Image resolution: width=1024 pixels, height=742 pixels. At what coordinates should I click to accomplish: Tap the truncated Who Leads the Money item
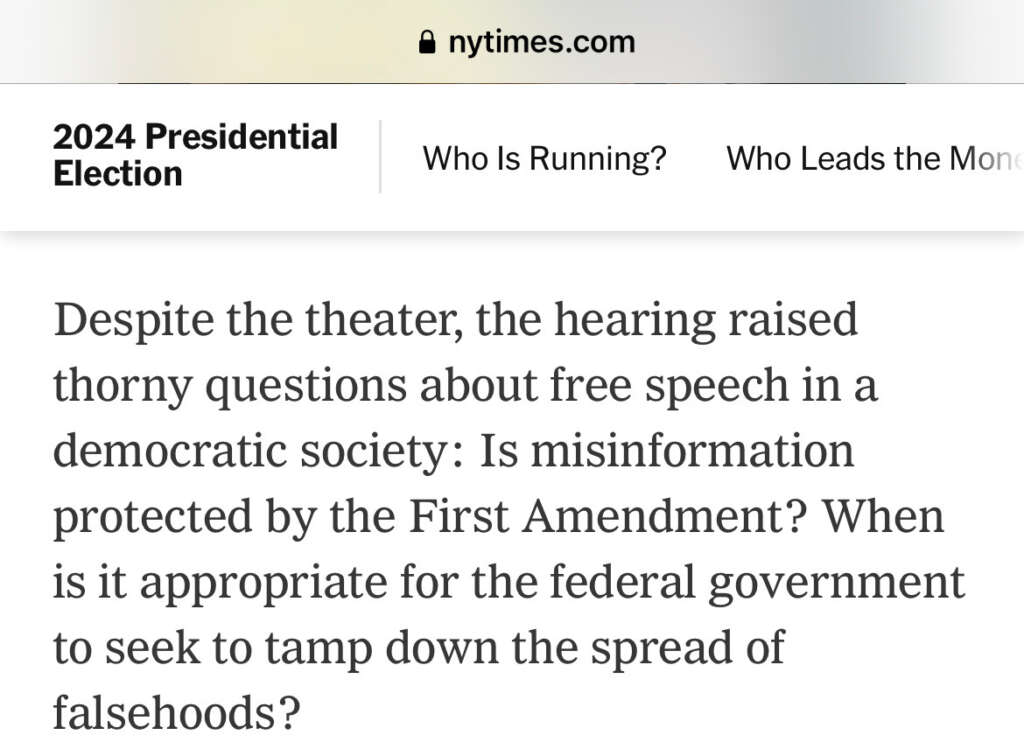[x=873, y=158]
